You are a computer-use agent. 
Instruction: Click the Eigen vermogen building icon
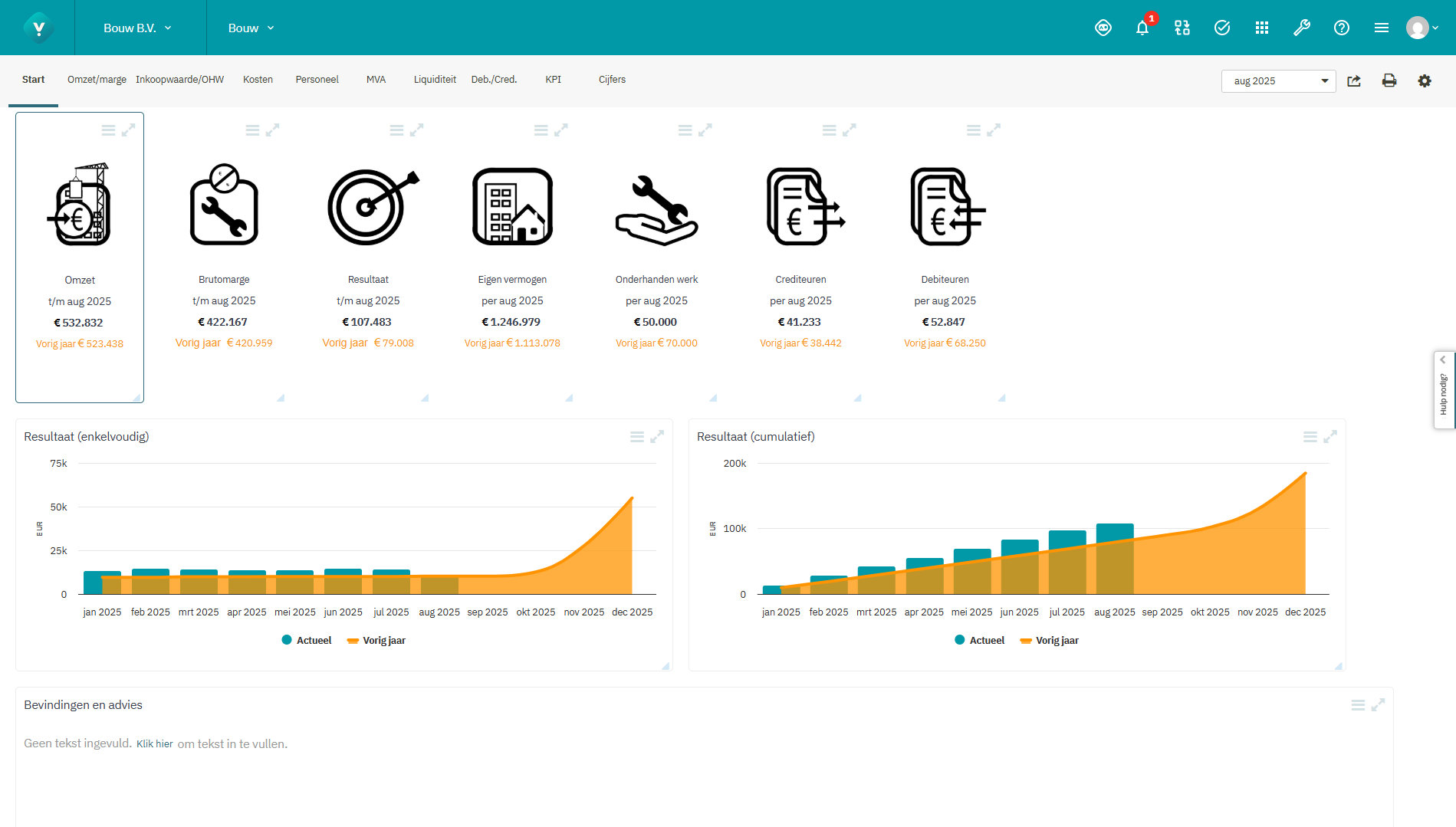pyautogui.click(x=511, y=205)
